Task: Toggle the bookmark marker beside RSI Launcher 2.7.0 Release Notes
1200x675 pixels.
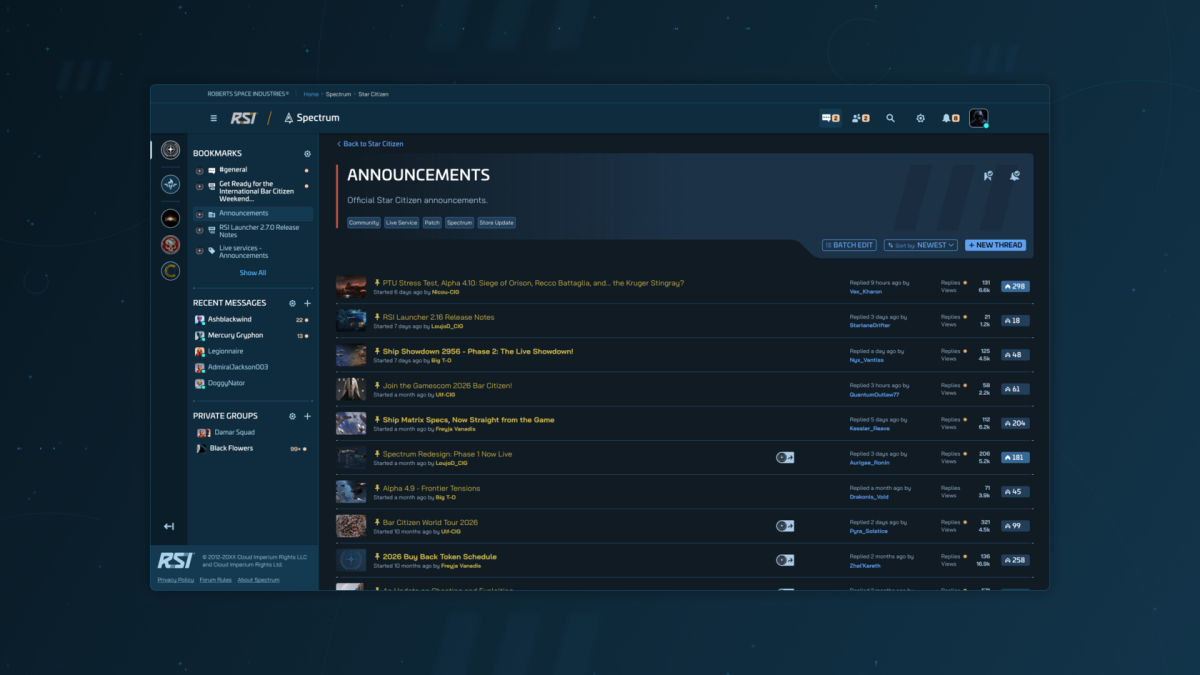Action: [200, 229]
